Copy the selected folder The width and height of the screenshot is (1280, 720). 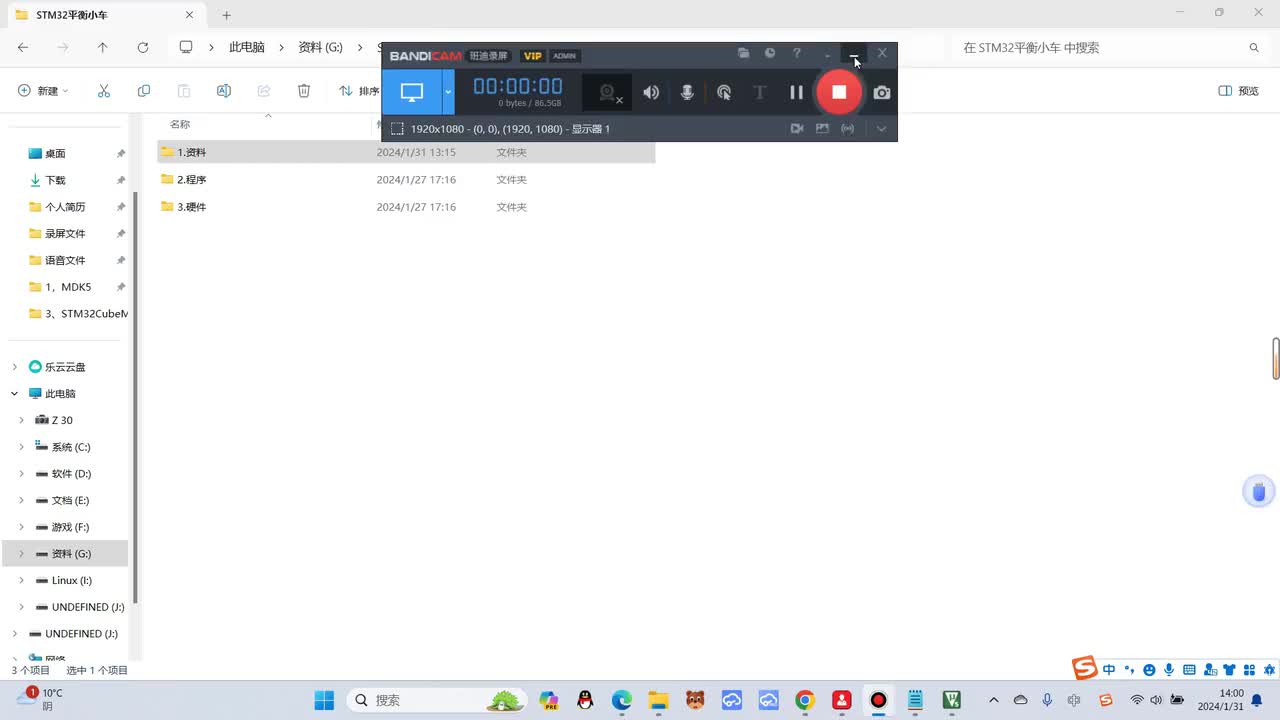[x=144, y=91]
